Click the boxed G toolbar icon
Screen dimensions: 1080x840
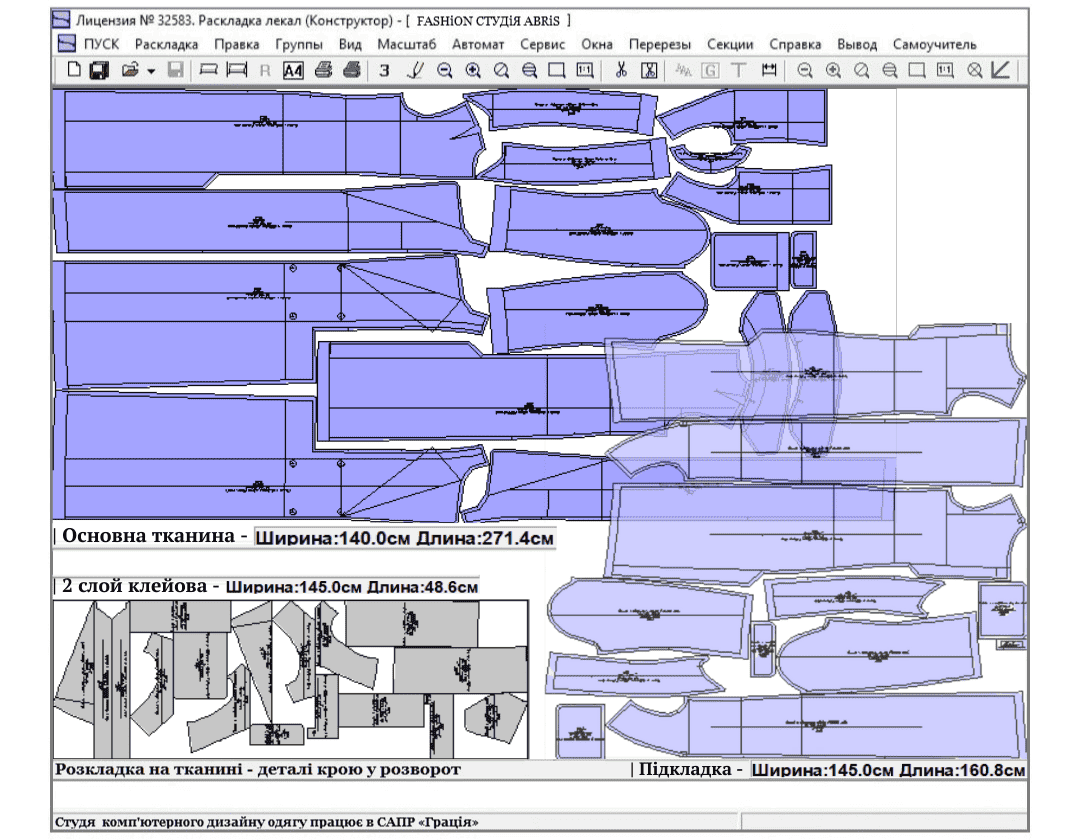pos(711,71)
